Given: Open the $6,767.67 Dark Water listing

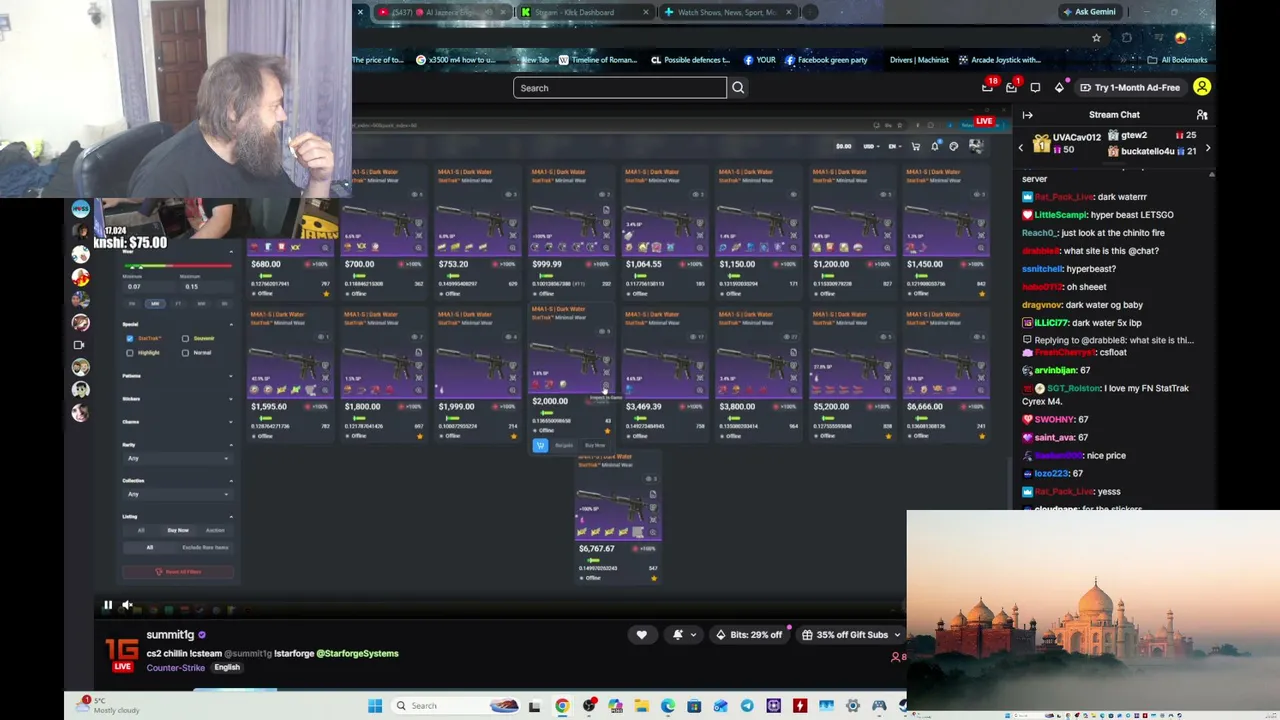Looking at the screenshot, I should click(x=618, y=518).
